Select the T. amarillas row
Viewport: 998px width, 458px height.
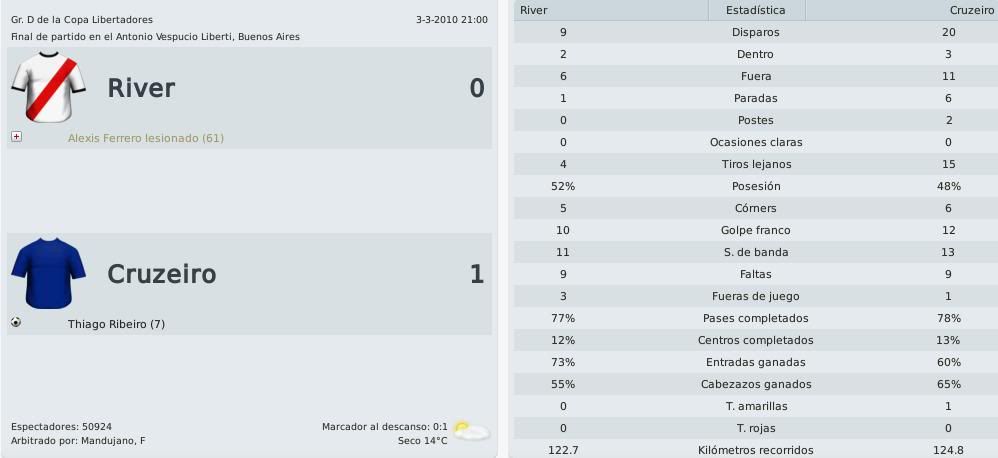point(756,406)
